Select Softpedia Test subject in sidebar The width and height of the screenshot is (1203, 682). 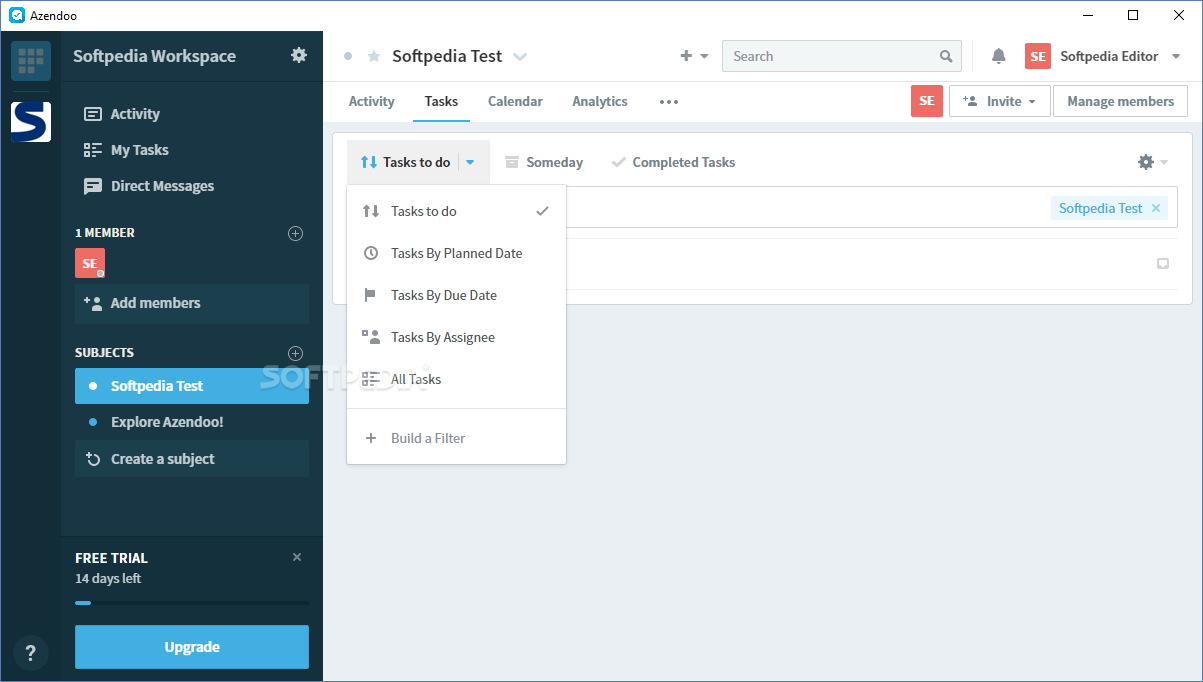click(x=192, y=386)
